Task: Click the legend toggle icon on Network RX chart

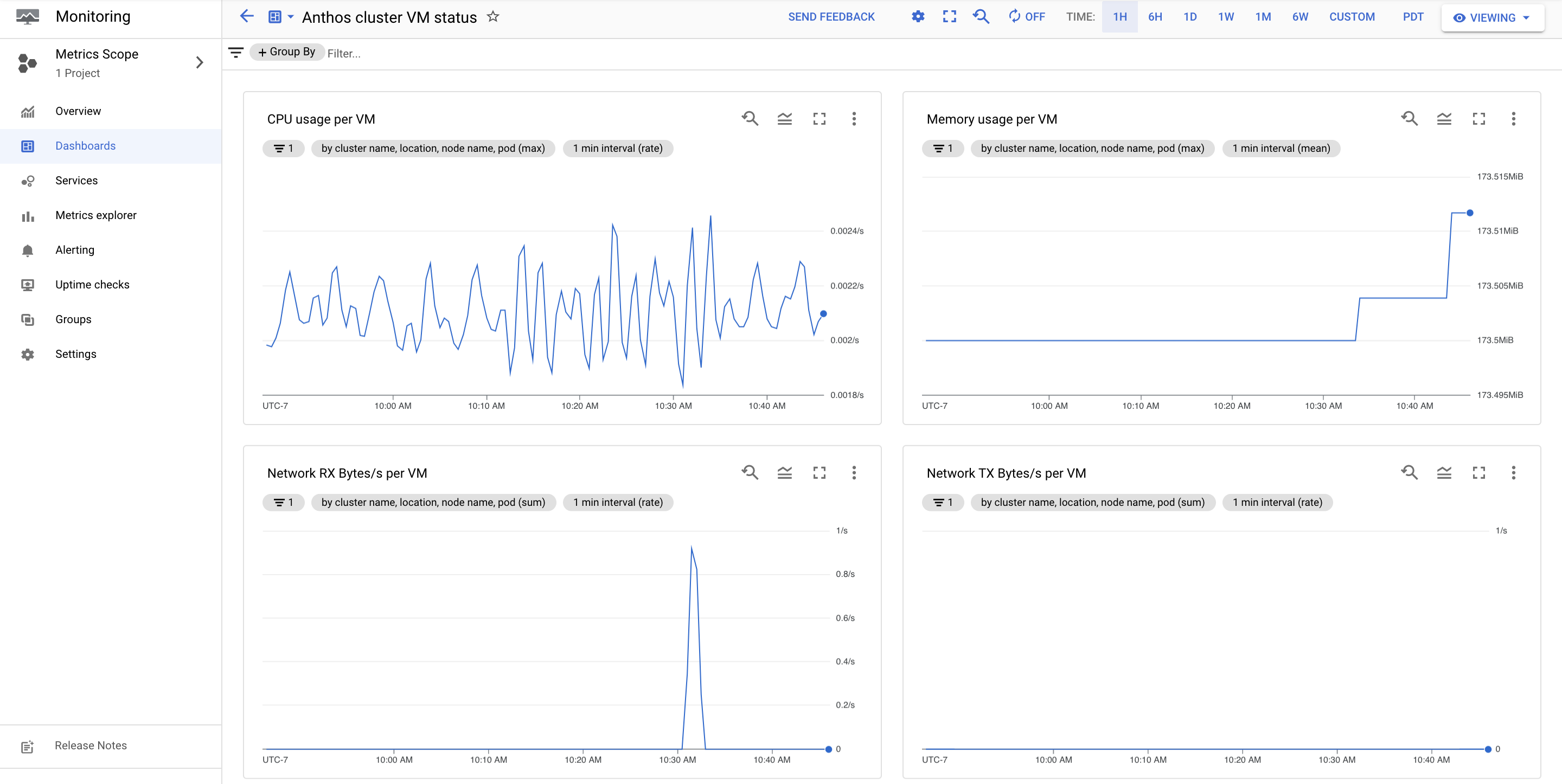Action: 785,472
